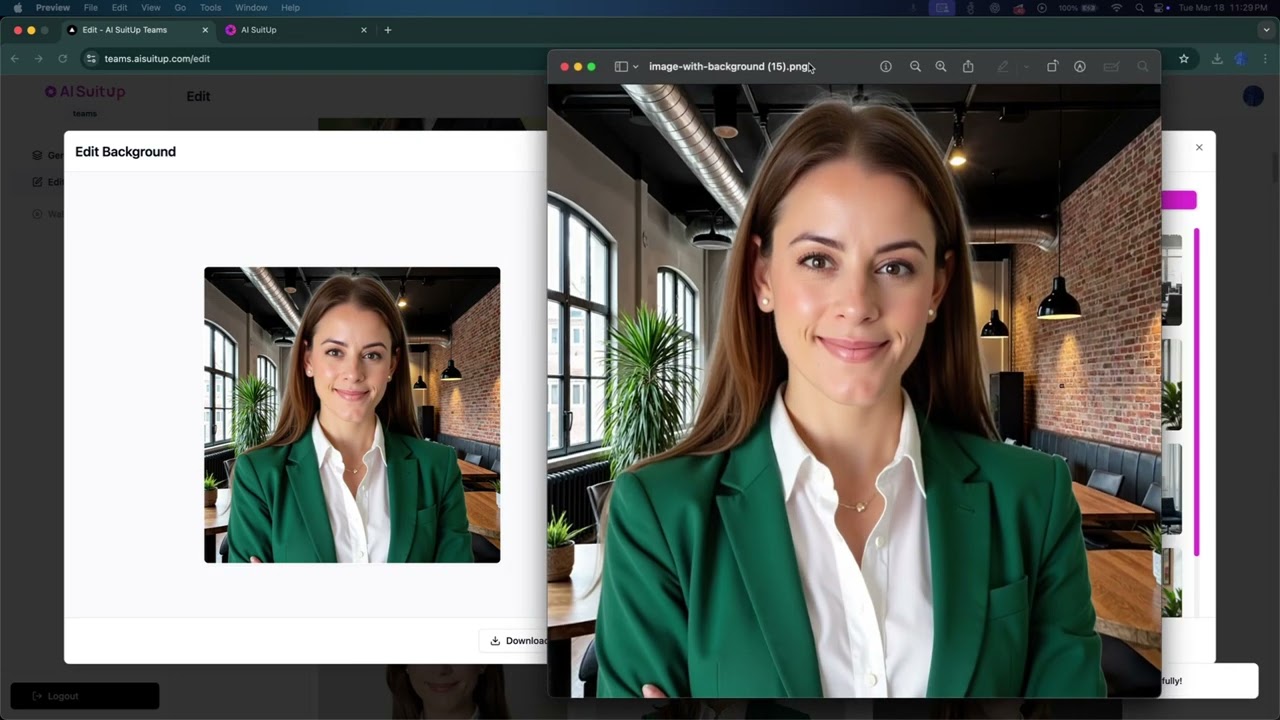
Task: Open the chevron next to Preview's sidebar icon
Action: click(x=634, y=66)
